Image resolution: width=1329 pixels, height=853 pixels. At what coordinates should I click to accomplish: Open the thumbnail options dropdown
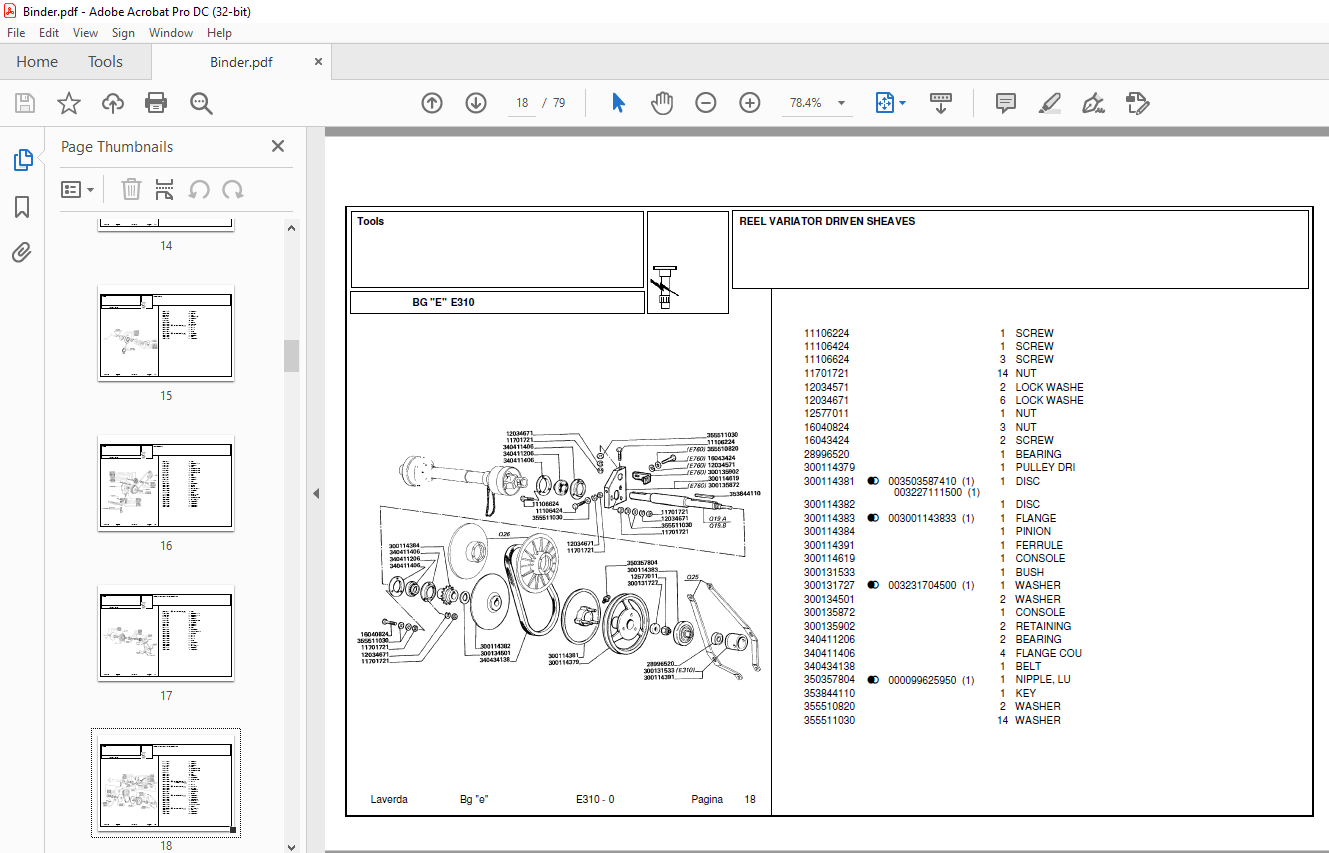coord(78,189)
